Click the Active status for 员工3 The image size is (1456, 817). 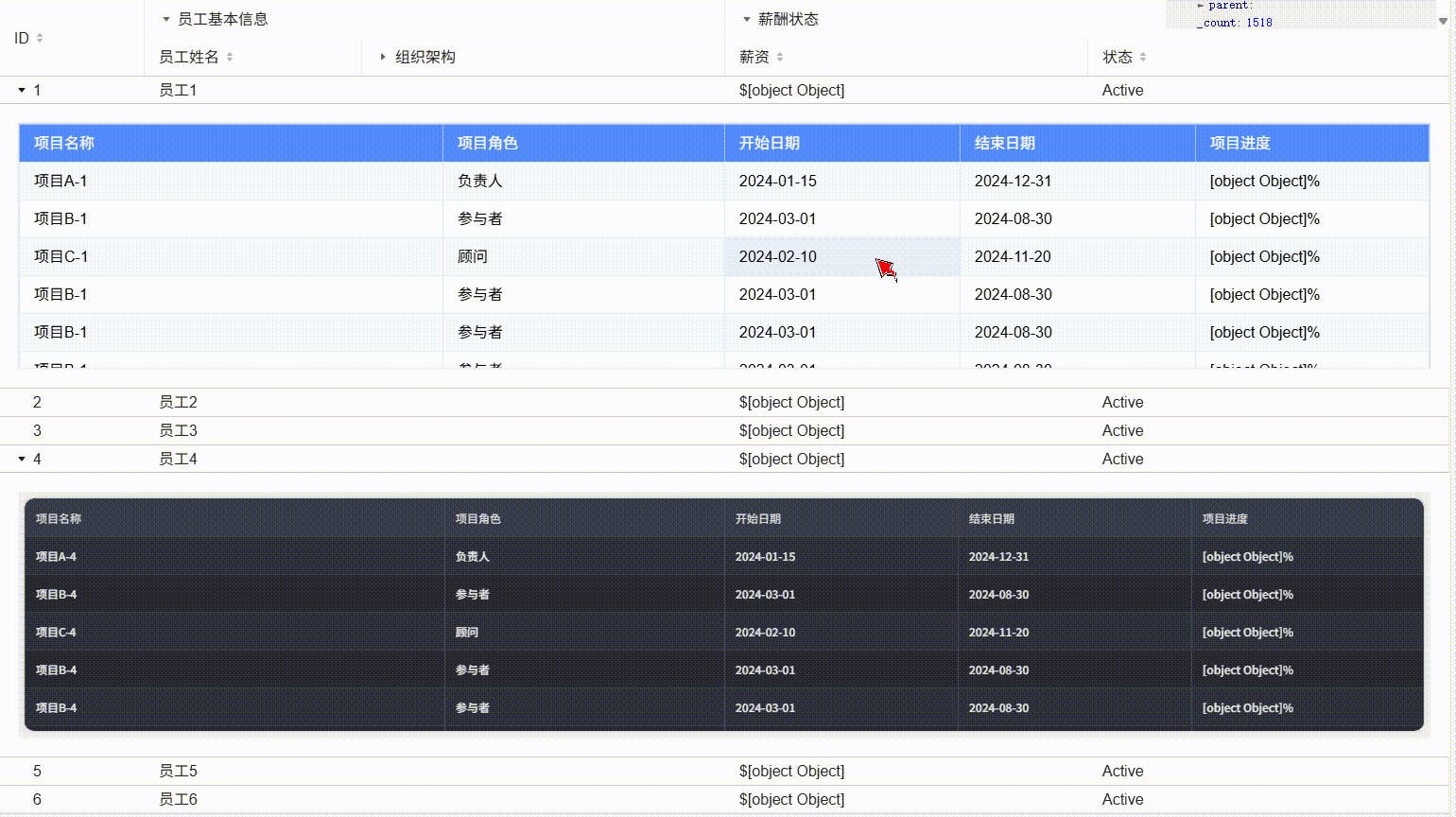pos(1268,430)
